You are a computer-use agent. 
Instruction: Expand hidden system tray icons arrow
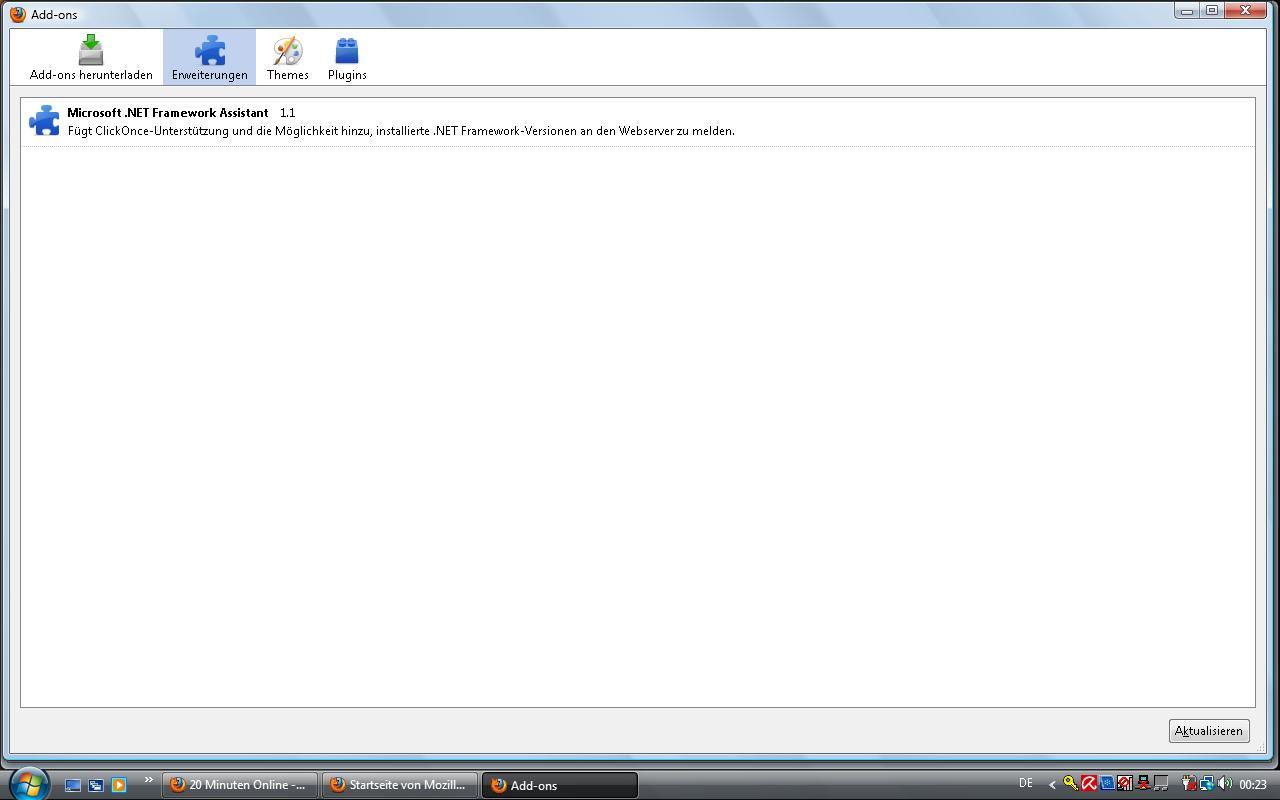(1052, 785)
